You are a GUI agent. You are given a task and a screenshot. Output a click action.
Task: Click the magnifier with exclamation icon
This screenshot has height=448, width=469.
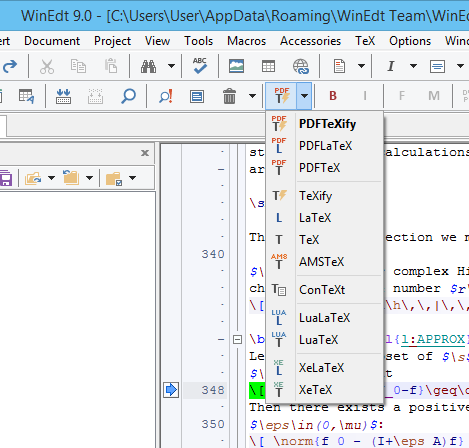[166, 96]
